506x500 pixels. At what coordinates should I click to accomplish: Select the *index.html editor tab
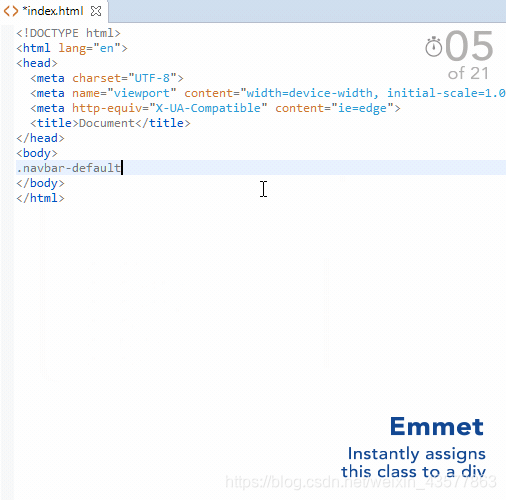(53, 11)
